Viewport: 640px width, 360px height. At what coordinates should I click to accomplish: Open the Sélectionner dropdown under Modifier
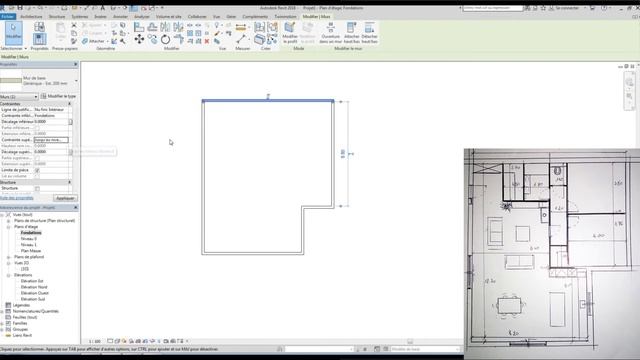pos(13,49)
